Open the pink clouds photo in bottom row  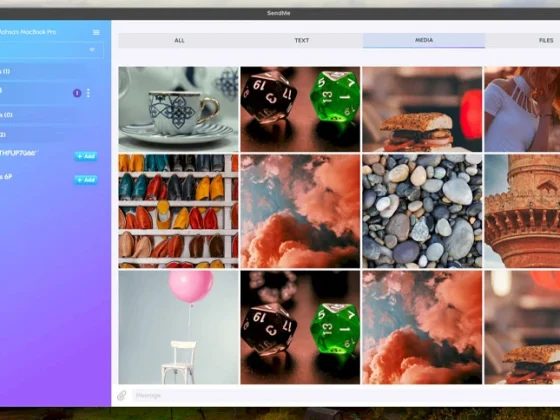click(422, 327)
